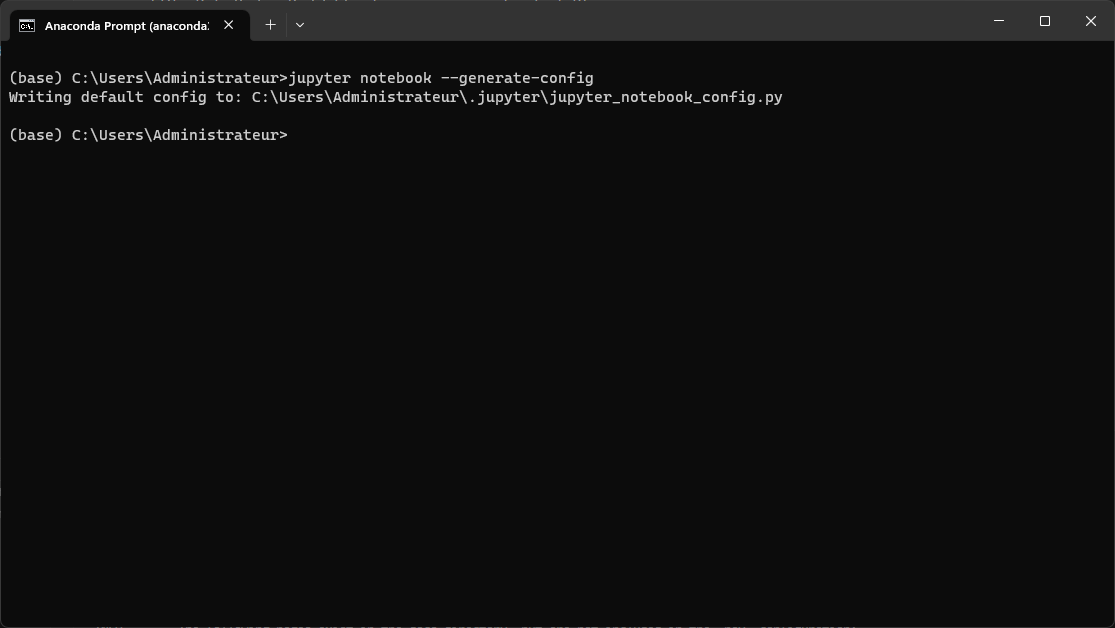Click the .jupyter folder in the output path
This screenshot has width=1115, height=628.
point(504,97)
